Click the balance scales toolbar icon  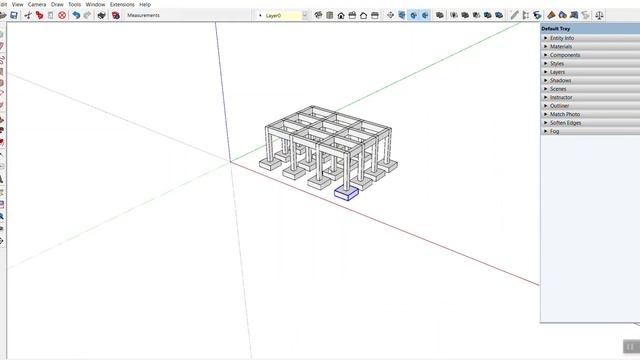point(599,16)
